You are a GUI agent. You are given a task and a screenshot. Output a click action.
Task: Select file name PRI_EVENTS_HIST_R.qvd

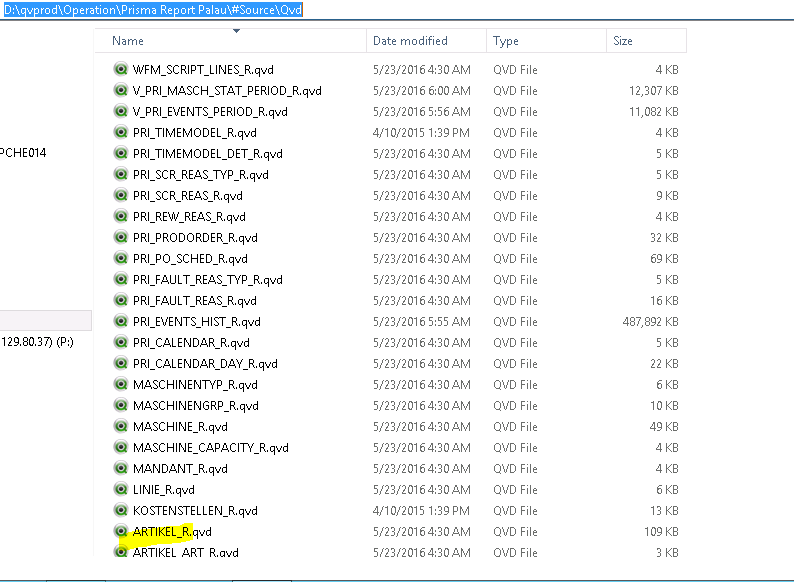196,322
